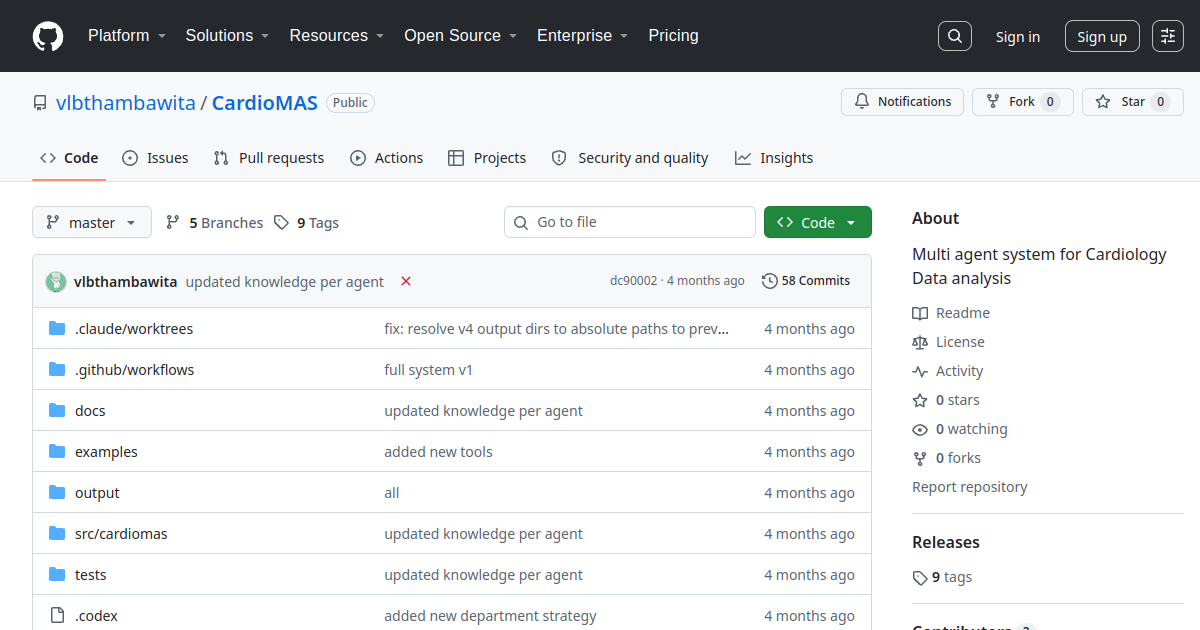Expand the Platform menu
The image size is (1200, 630).
click(126, 35)
